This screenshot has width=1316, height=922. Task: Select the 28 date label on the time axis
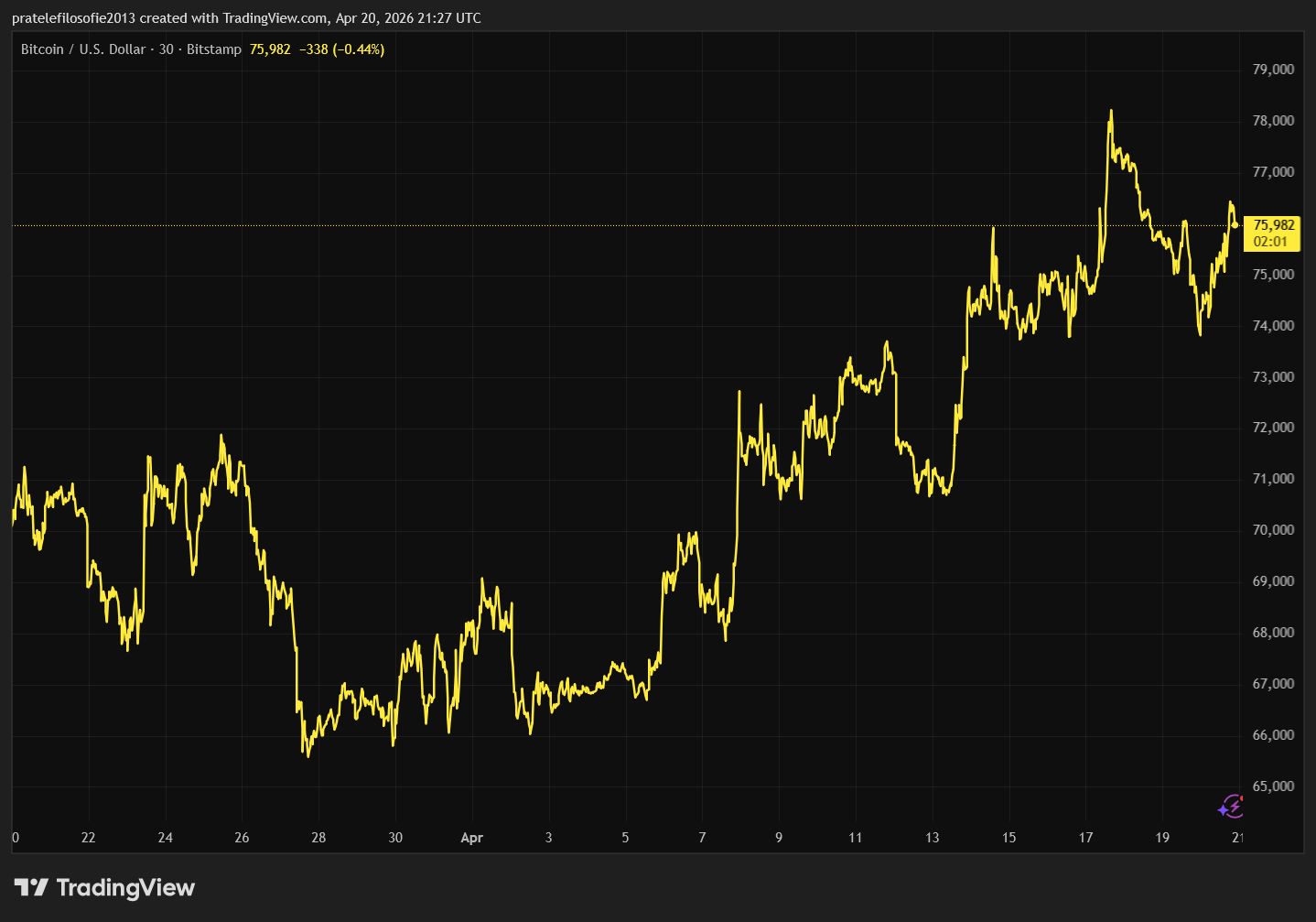tap(318, 838)
